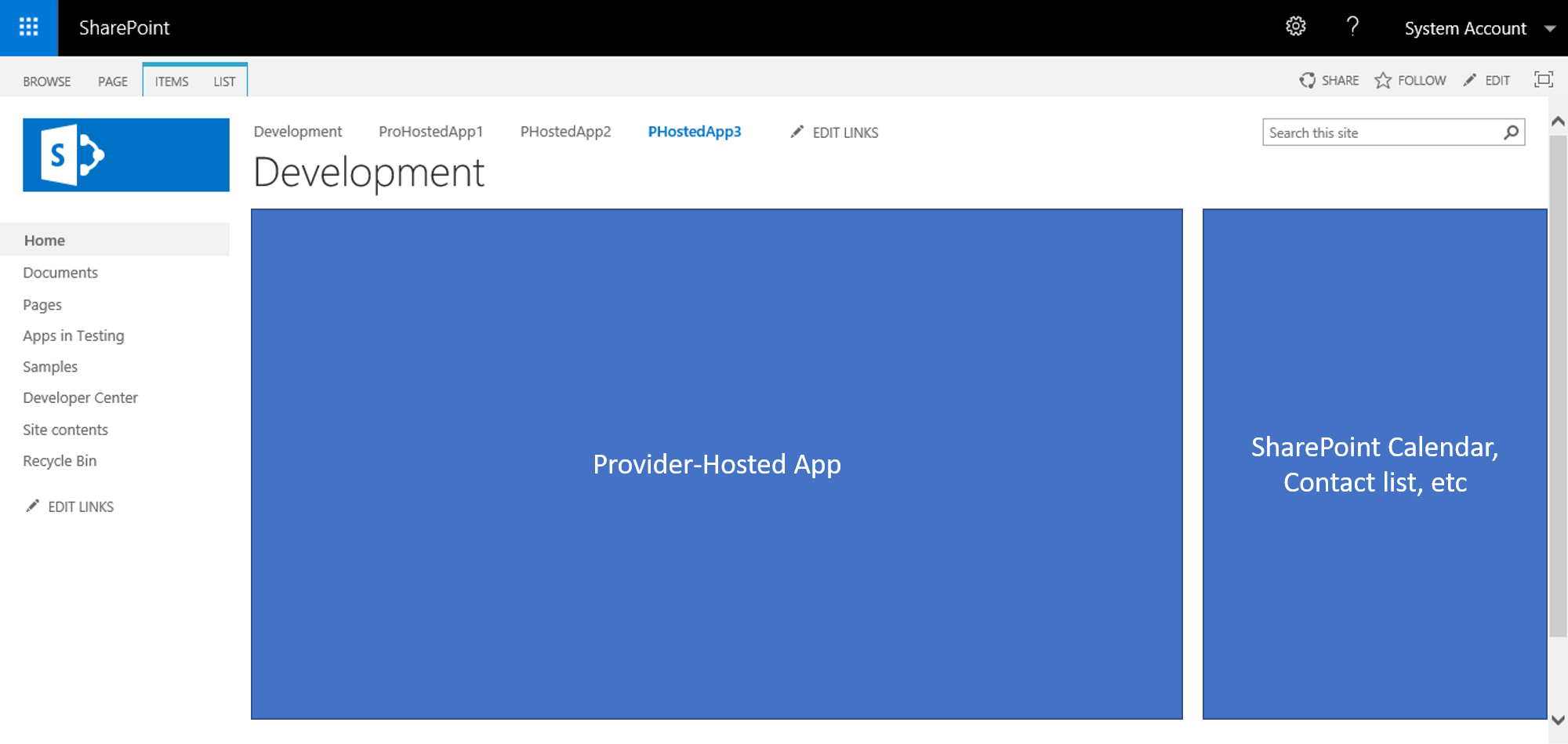Click the SHARE button
1568x744 pixels.
[x=1330, y=80]
